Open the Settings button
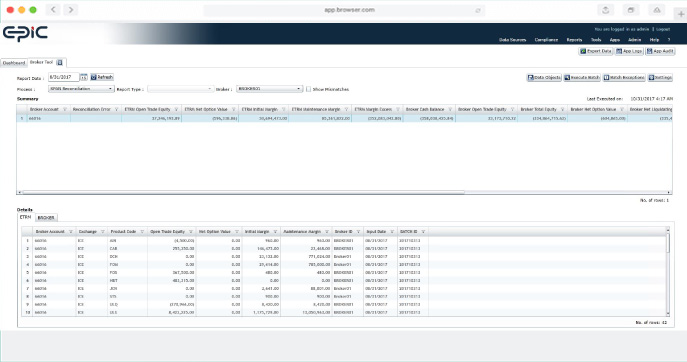The width and height of the screenshot is (687, 362). [x=660, y=78]
